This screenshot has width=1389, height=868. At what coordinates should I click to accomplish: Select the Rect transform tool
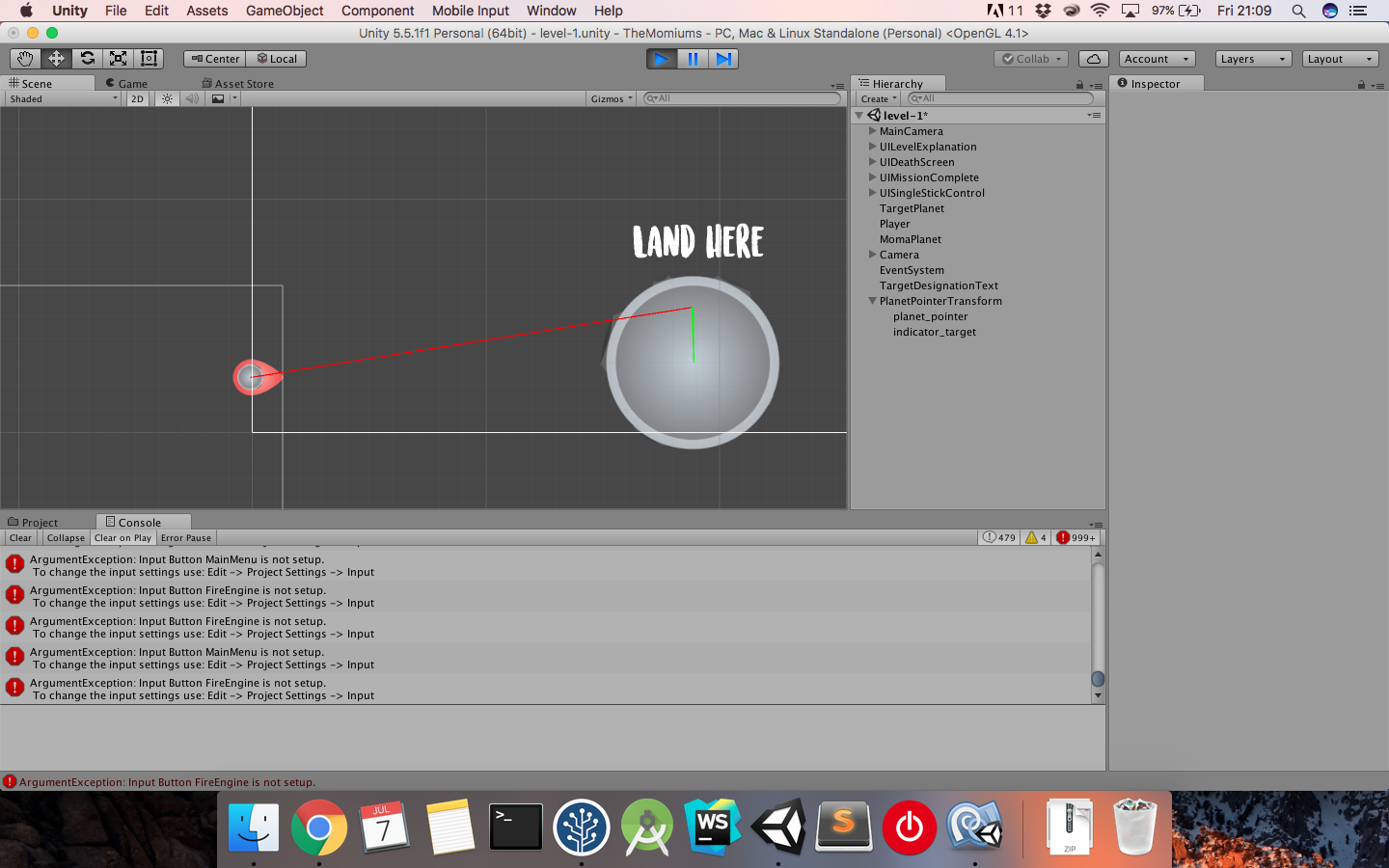[149, 59]
